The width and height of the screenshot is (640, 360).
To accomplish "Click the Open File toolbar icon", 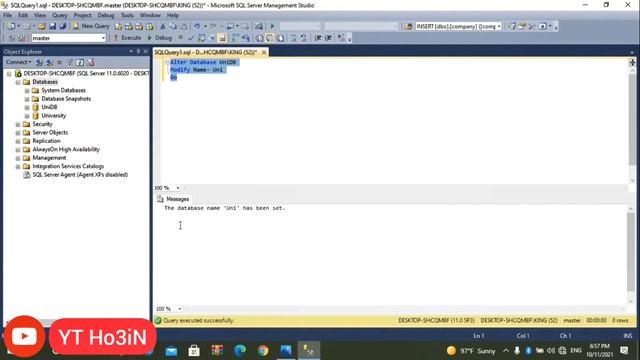I will pyautogui.click(x=42, y=26).
